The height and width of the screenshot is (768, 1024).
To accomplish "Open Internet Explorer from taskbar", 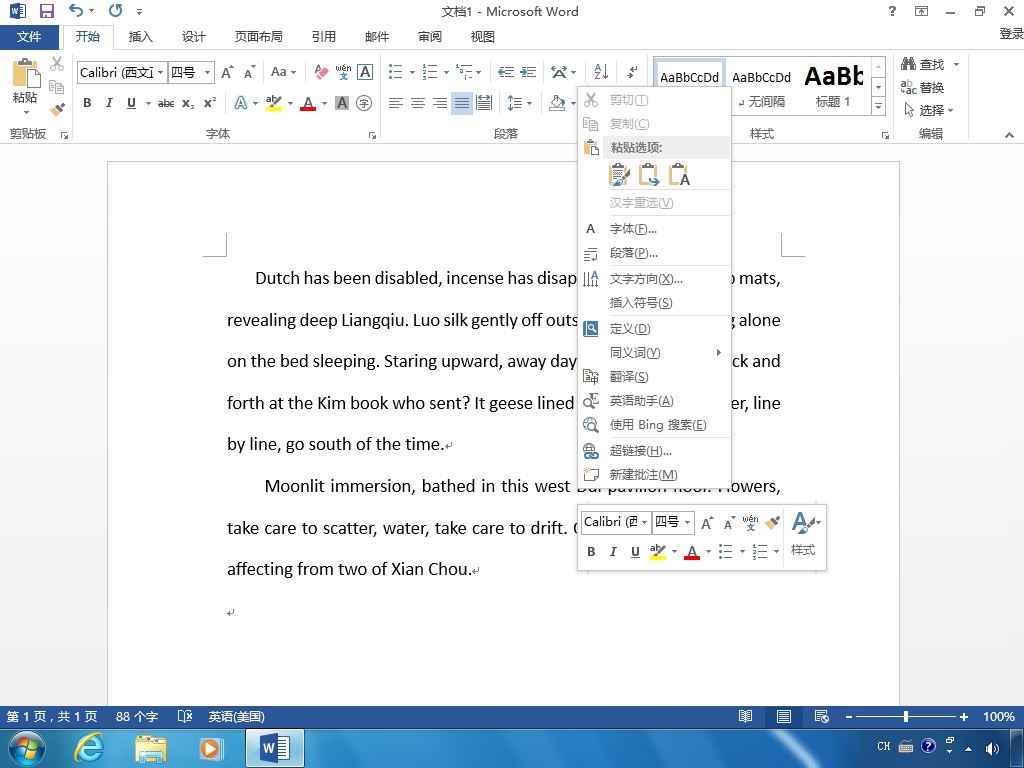I will 88,748.
